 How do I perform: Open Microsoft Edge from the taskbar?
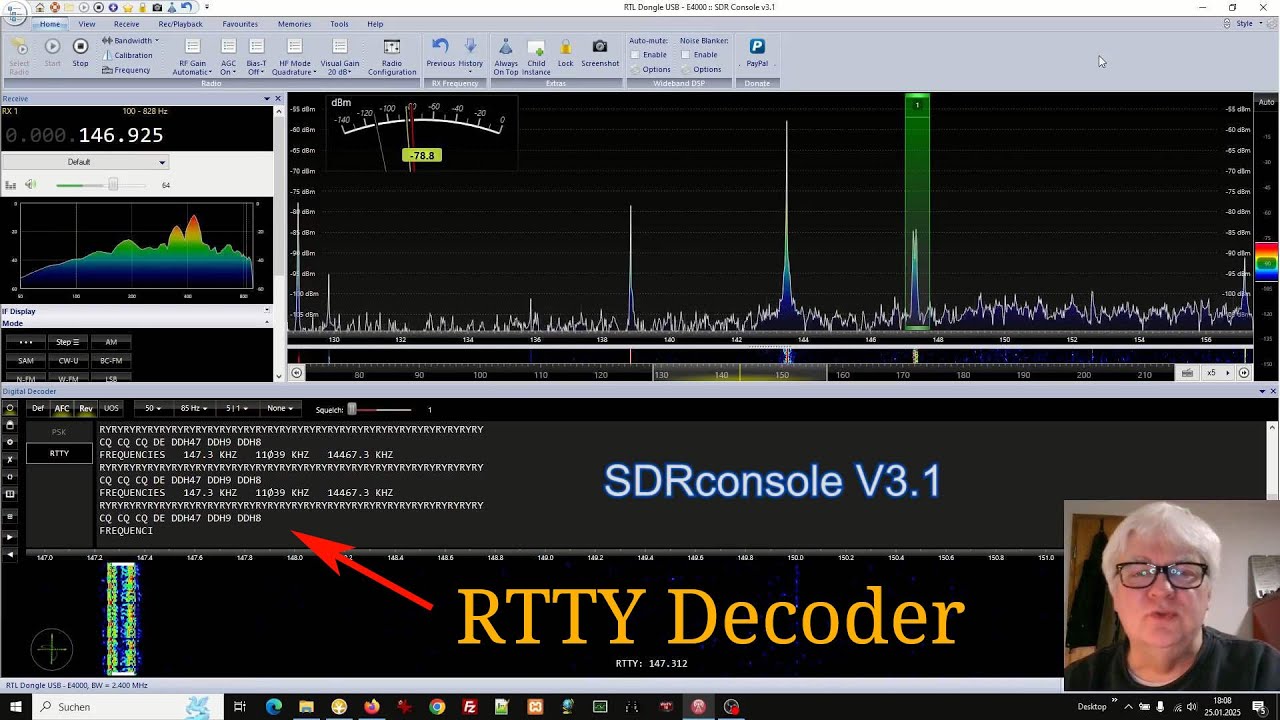pyautogui.click(x=274, y=706)
